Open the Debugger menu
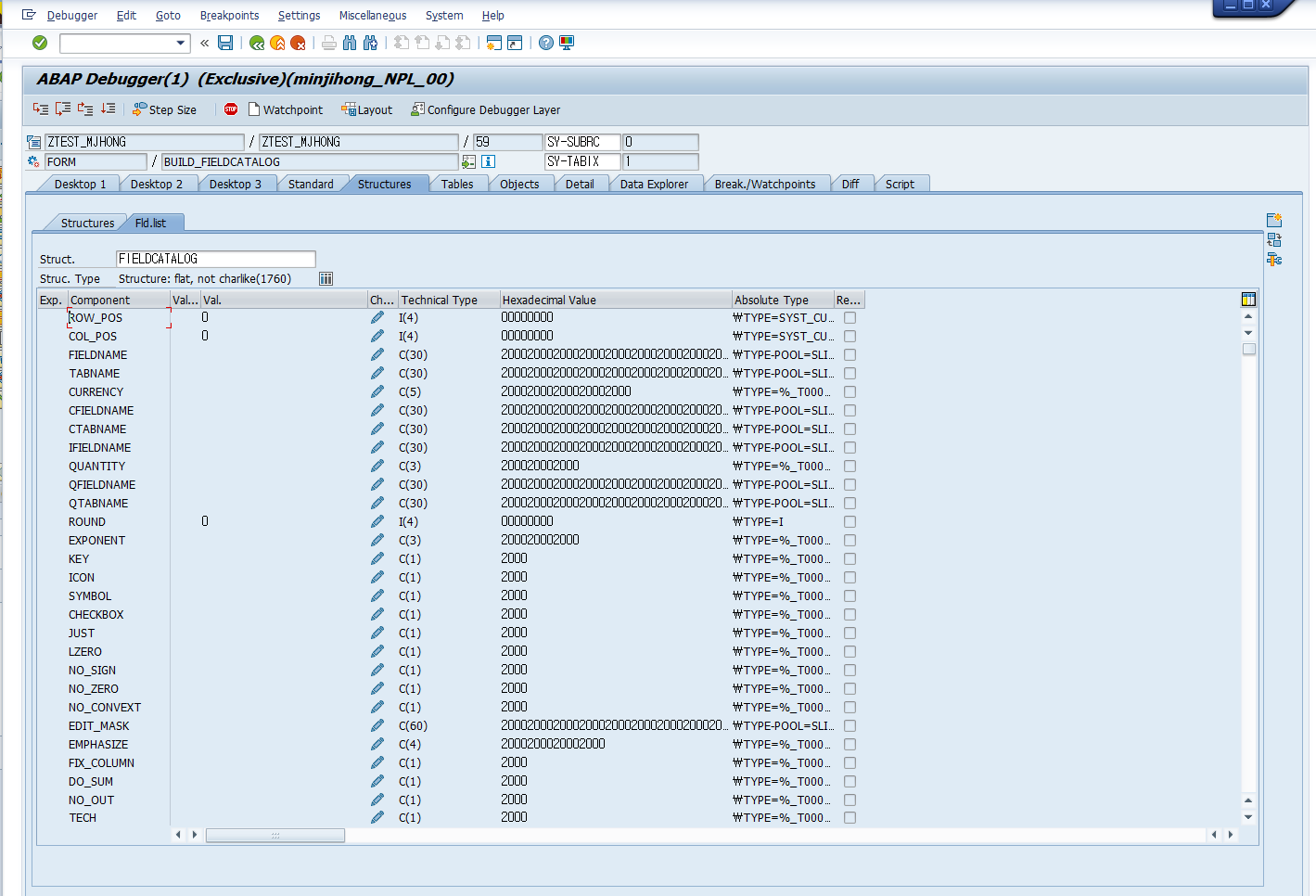This screenshot has width=1316, height=896. pos(72,15)
